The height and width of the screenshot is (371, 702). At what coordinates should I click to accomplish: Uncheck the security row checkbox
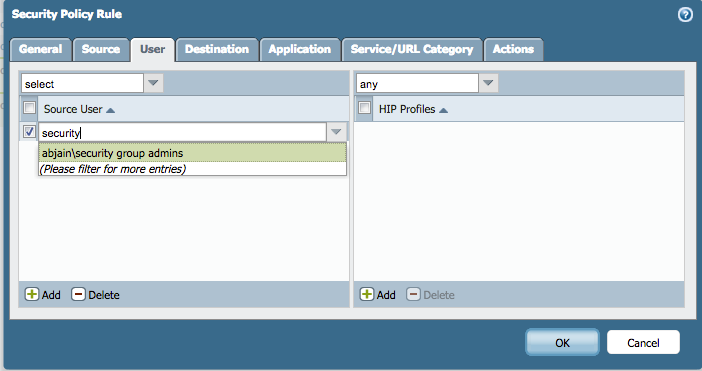(30, 132)
